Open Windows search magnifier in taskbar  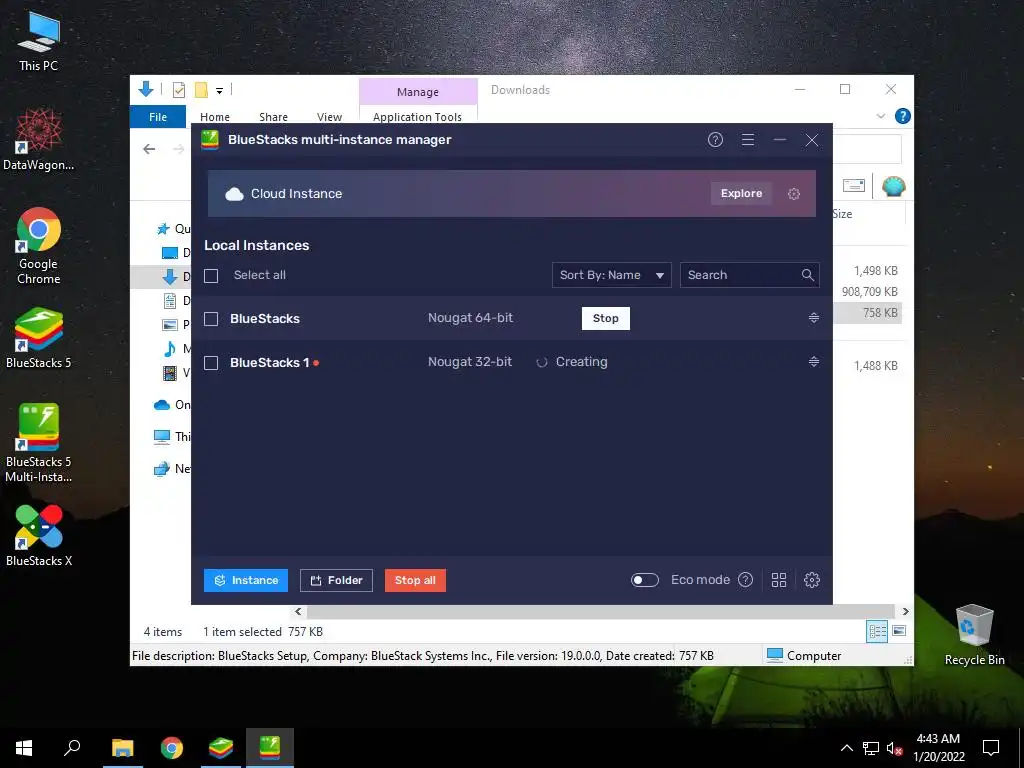[x=72, y=748]
